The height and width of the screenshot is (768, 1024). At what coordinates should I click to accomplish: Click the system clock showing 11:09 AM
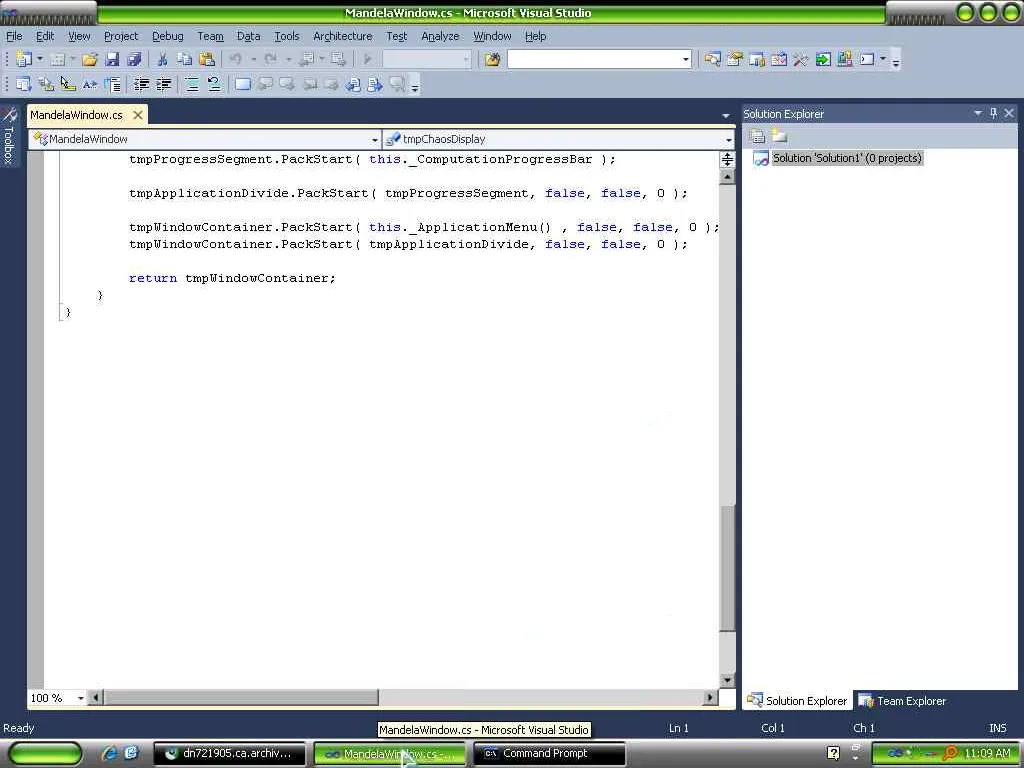coord(986,753)
